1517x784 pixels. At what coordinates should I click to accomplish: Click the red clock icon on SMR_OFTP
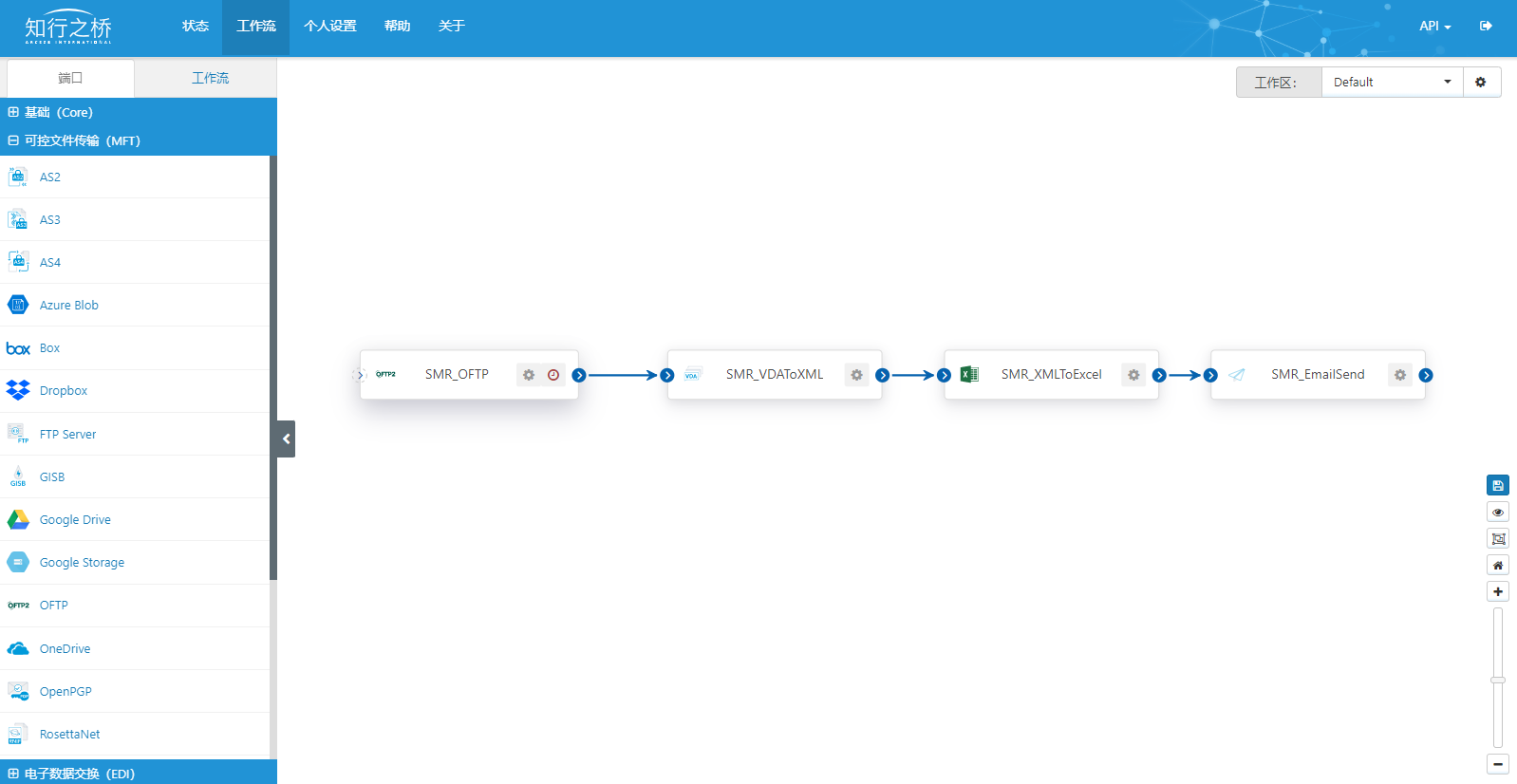tap(553, 375)
